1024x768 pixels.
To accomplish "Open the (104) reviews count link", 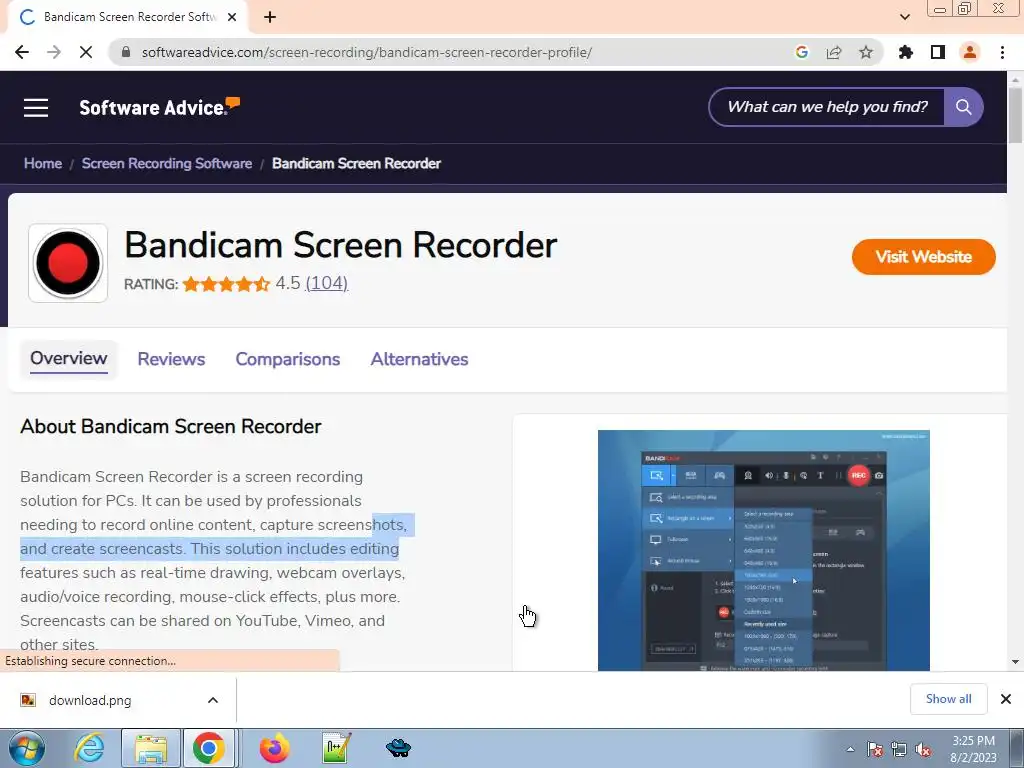I will (327, 283).
